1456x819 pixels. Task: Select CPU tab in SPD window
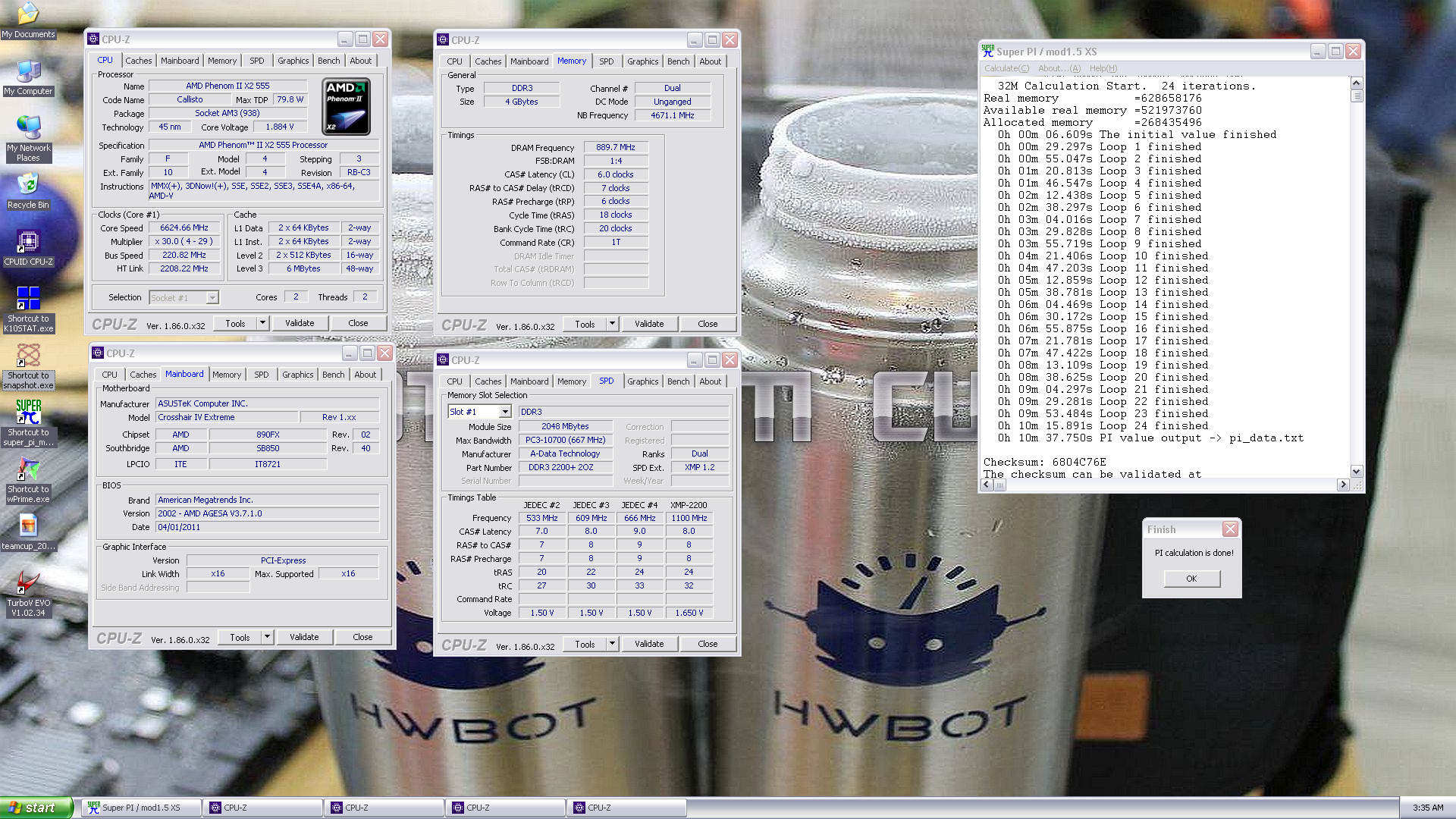[x=454, y=381]
